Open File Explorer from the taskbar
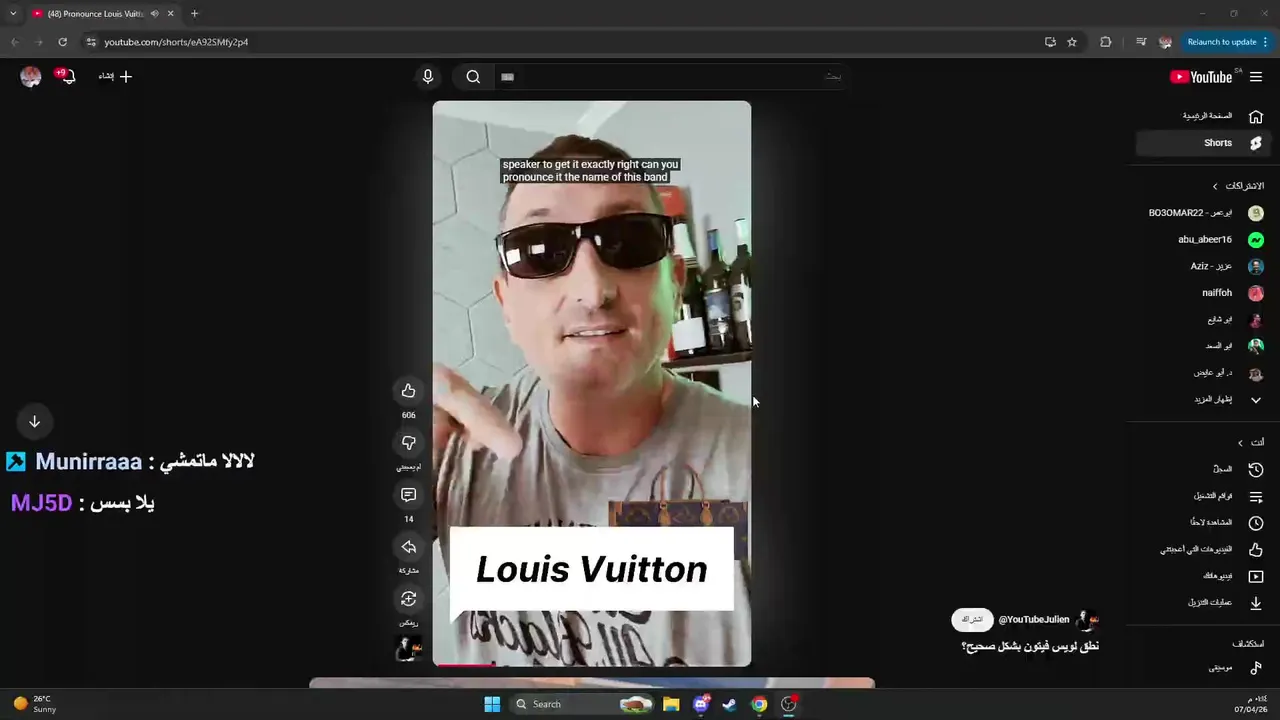This screenshot has height=720, width=1280. [x=671, y=704]
